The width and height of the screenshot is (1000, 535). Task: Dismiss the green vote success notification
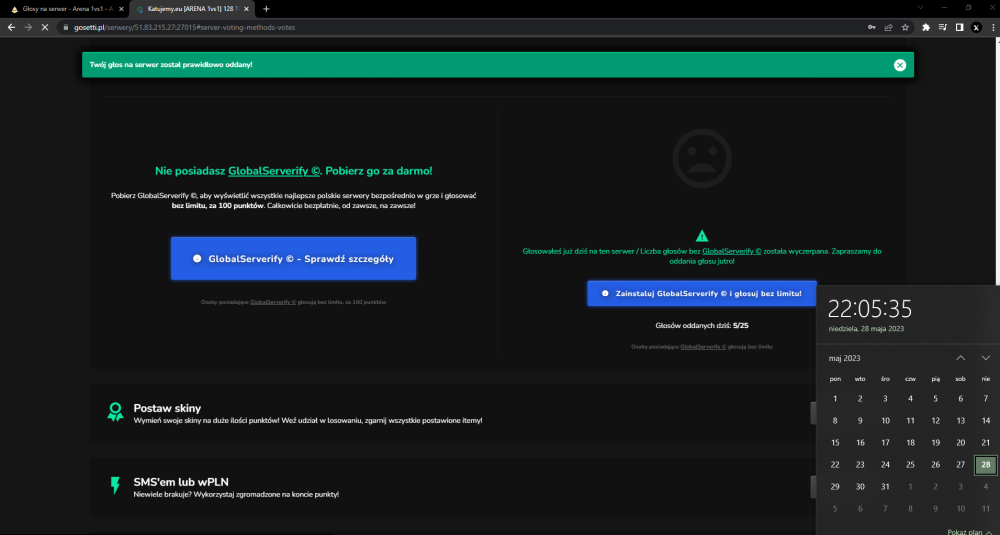point(899,65)
